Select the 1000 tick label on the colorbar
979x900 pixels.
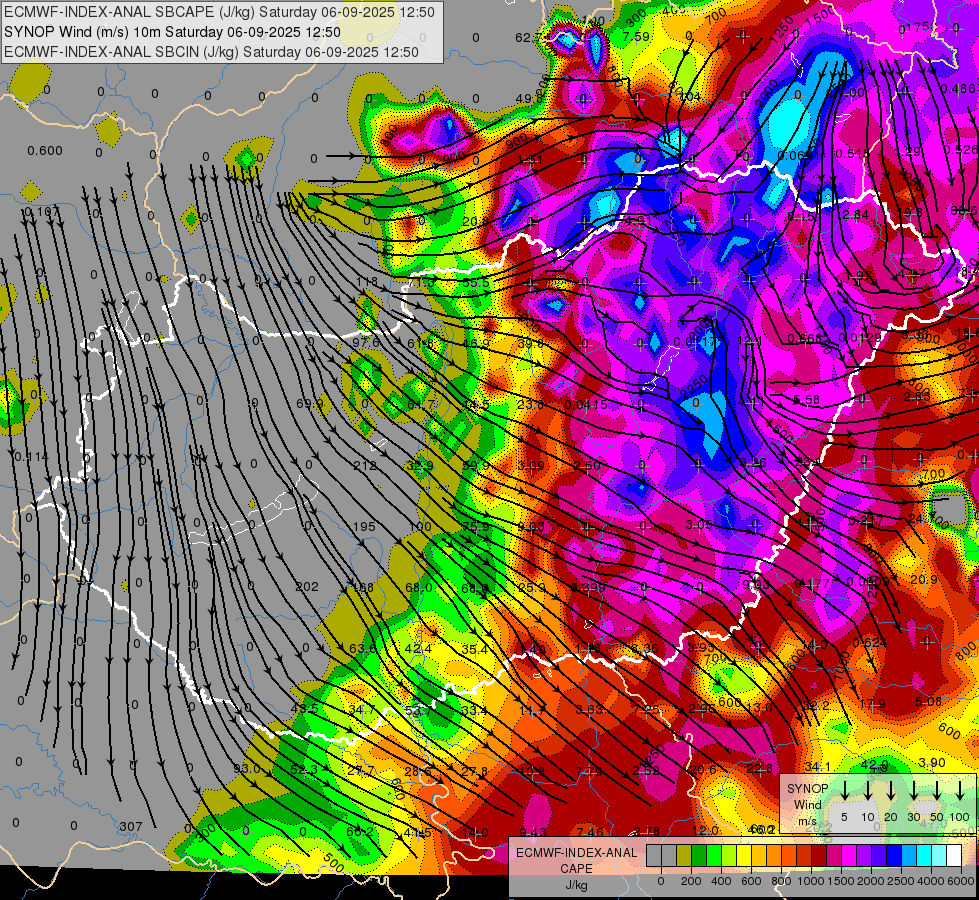(x=811, y=881)
